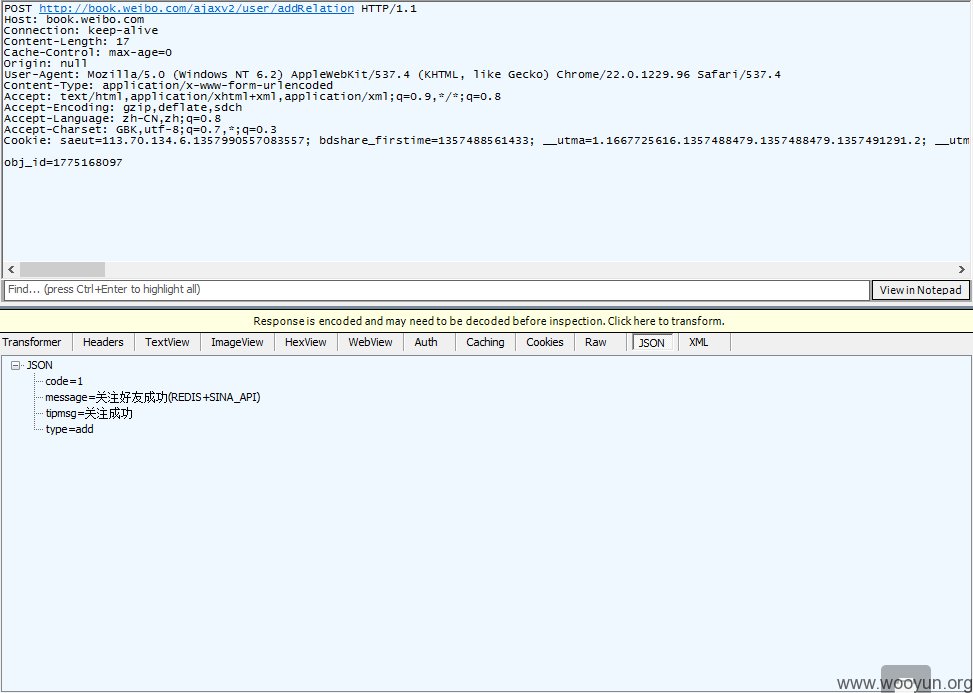Switch to the Caching tab
The height and width of the screenshot is (693, 973).
click(485, 342)
